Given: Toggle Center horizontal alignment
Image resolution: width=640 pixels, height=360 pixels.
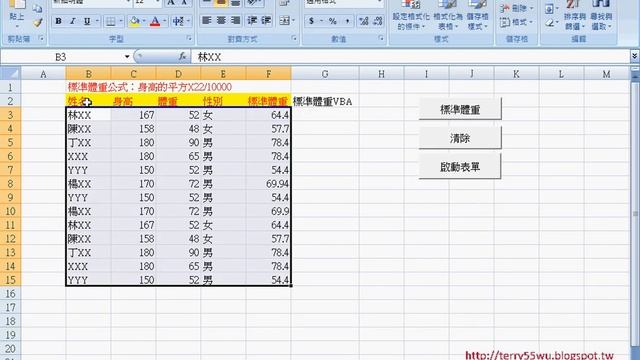Looking at the screenshot, I should (x=221, y=20).
